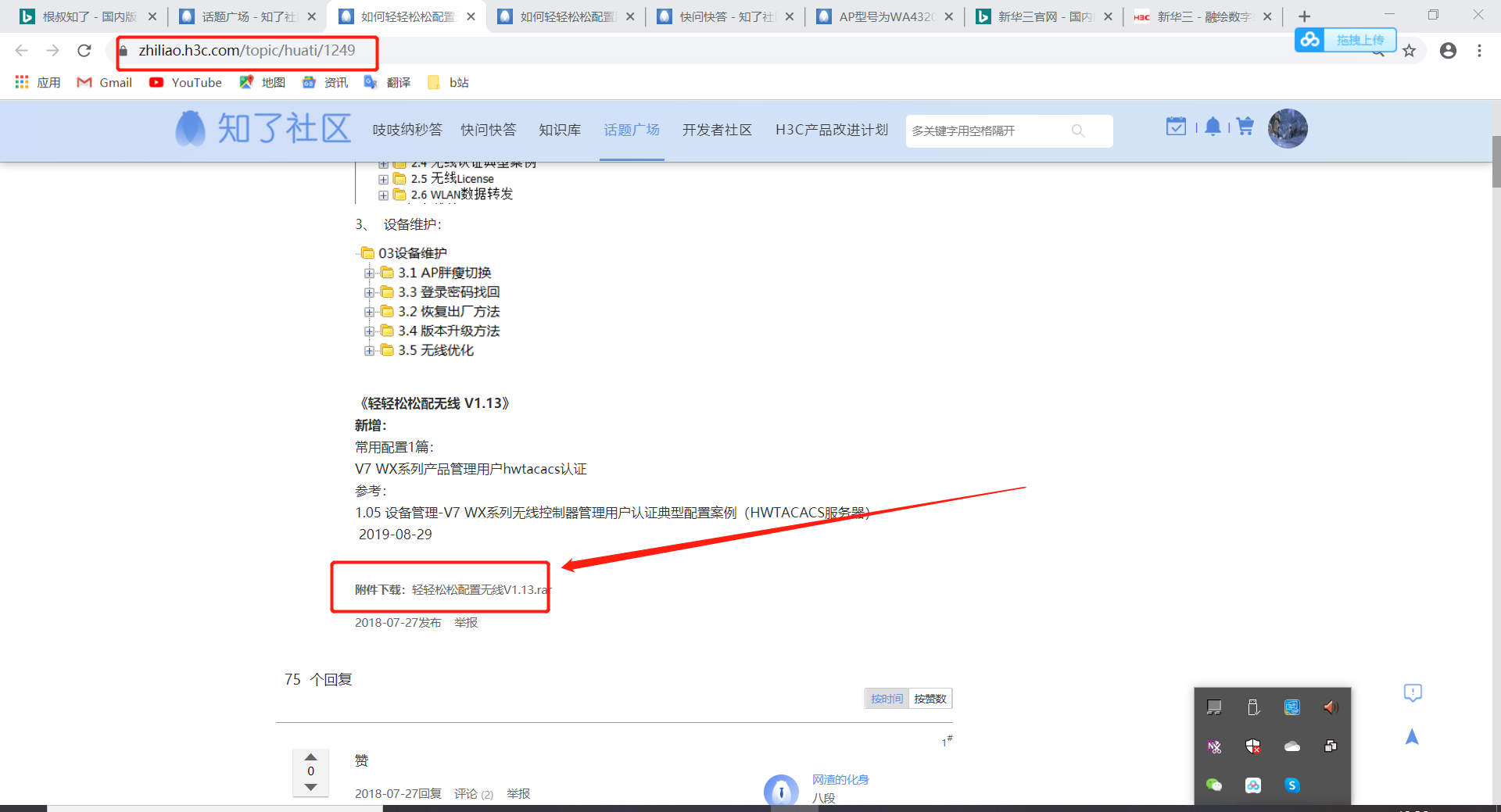1501x812 pixels.
Task: Open 知识库 in site navigation
Action: point(560,130)
